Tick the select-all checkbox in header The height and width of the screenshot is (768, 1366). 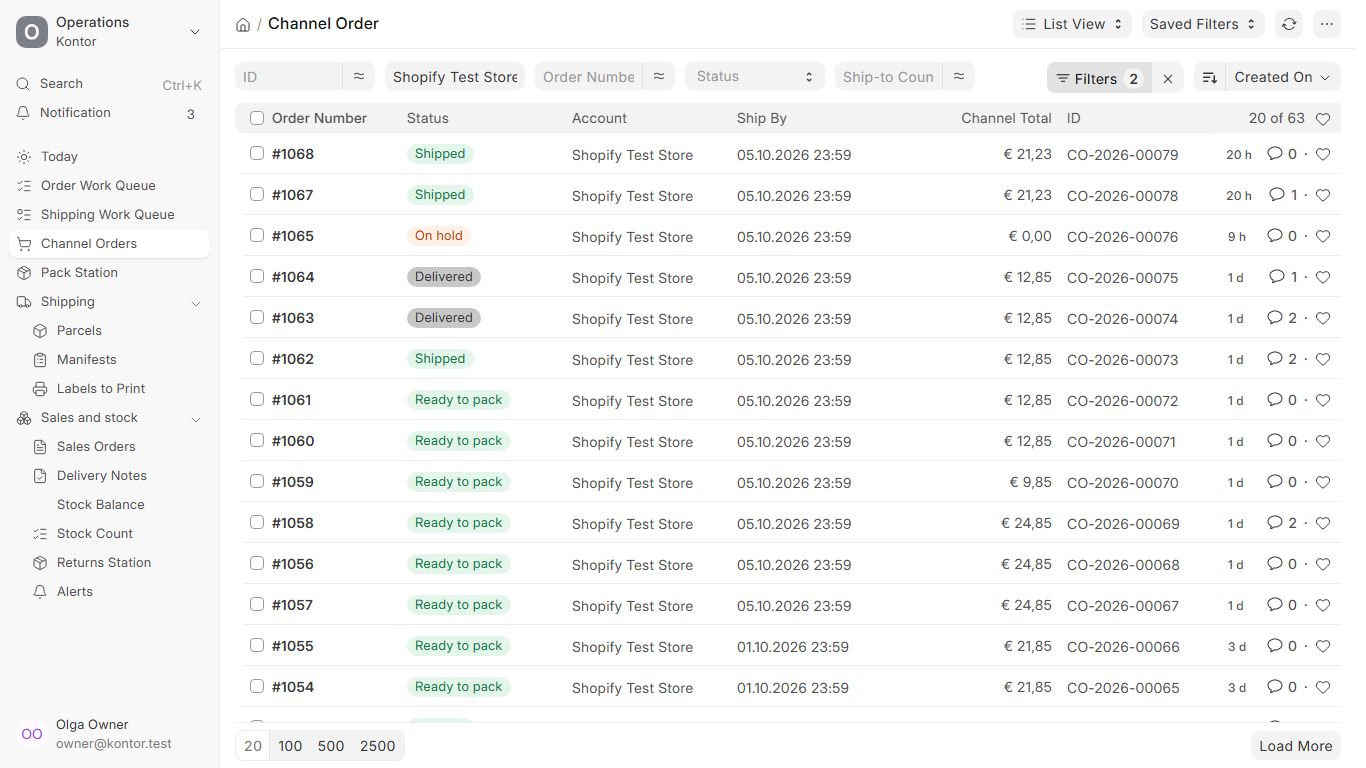(x=257, y=118)
